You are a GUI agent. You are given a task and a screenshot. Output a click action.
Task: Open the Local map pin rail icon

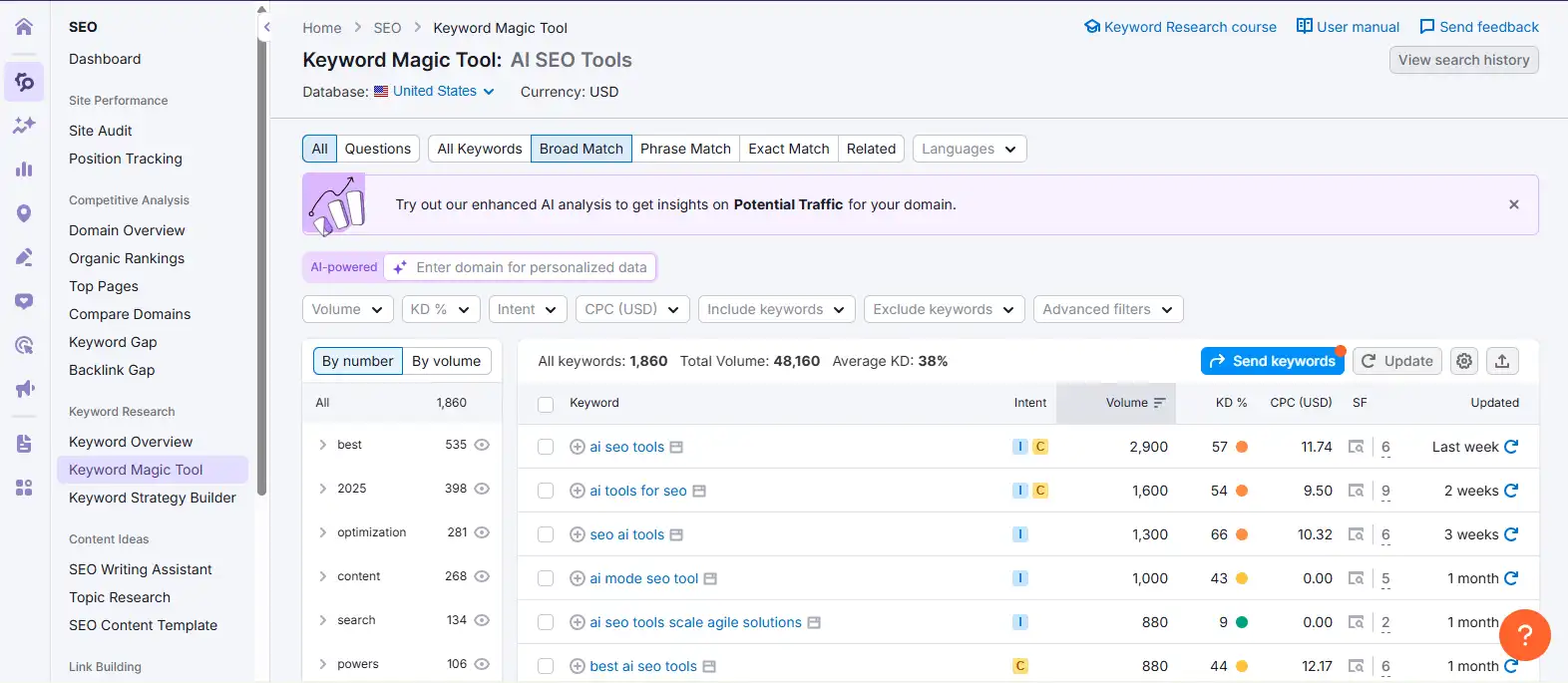pyautogui.click(x=24, y=213)
